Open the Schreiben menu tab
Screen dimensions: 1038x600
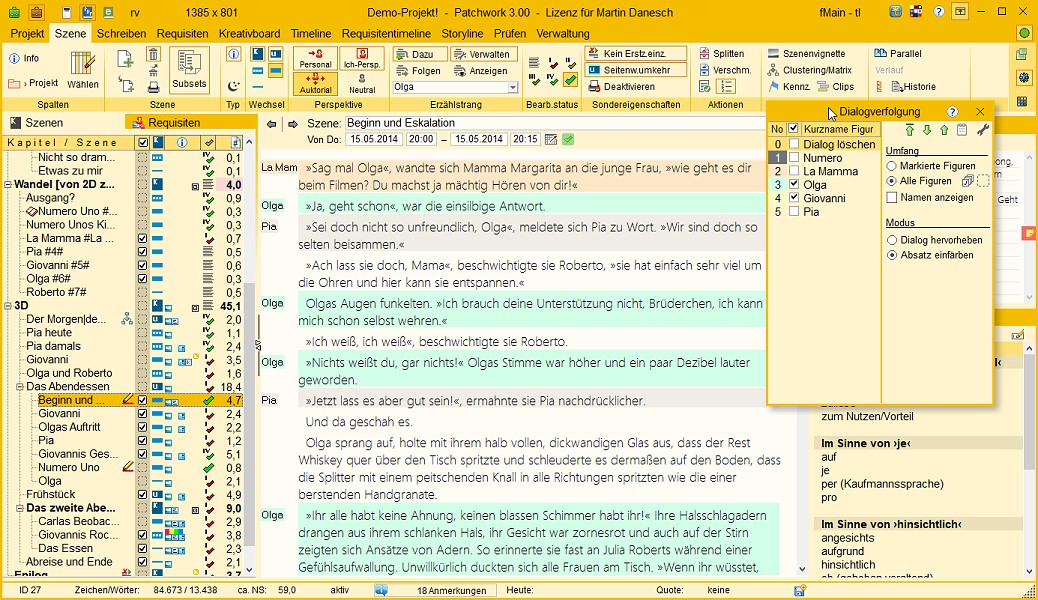click(x=121, y=34)
